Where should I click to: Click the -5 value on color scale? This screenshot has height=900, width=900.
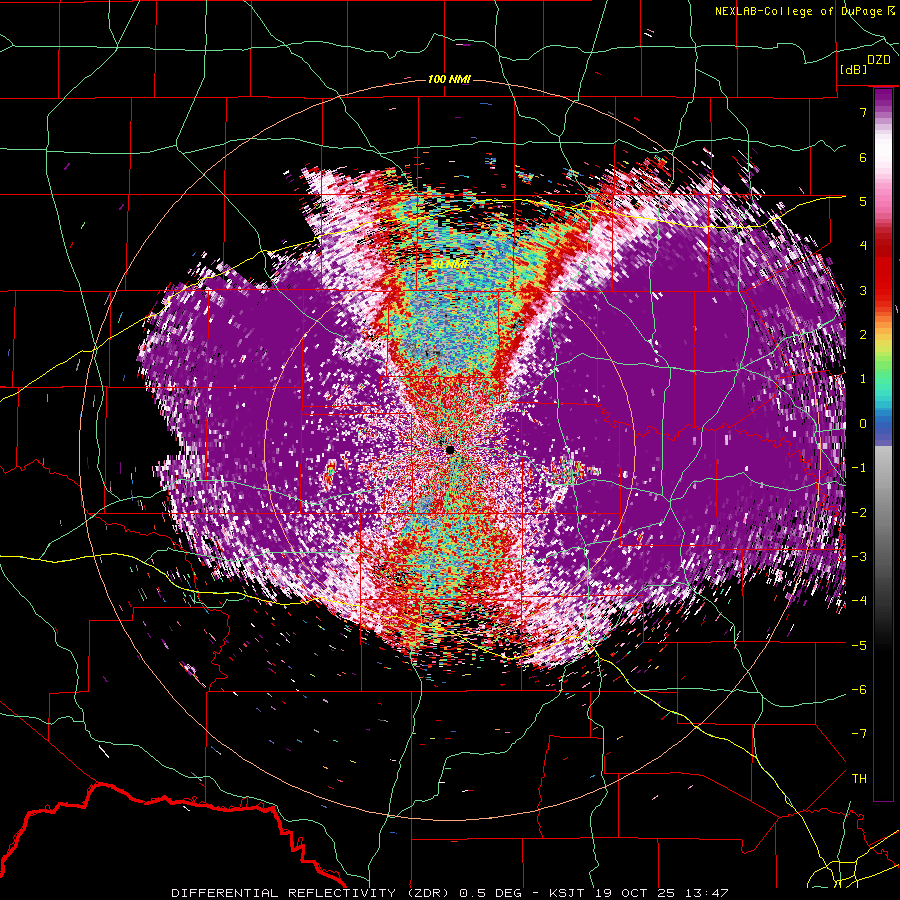(x=859, y=645)
